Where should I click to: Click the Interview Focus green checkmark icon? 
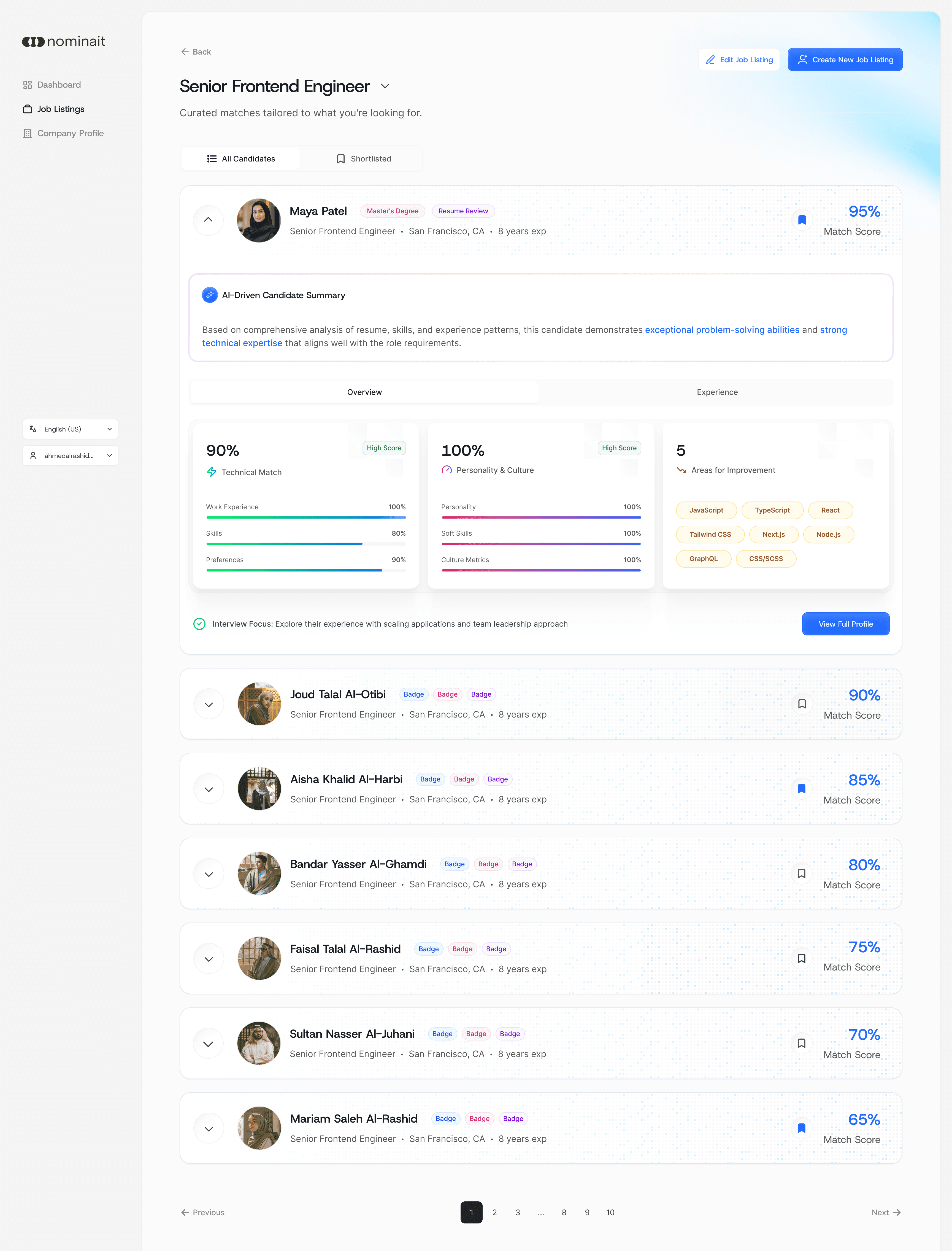point(199,624)
